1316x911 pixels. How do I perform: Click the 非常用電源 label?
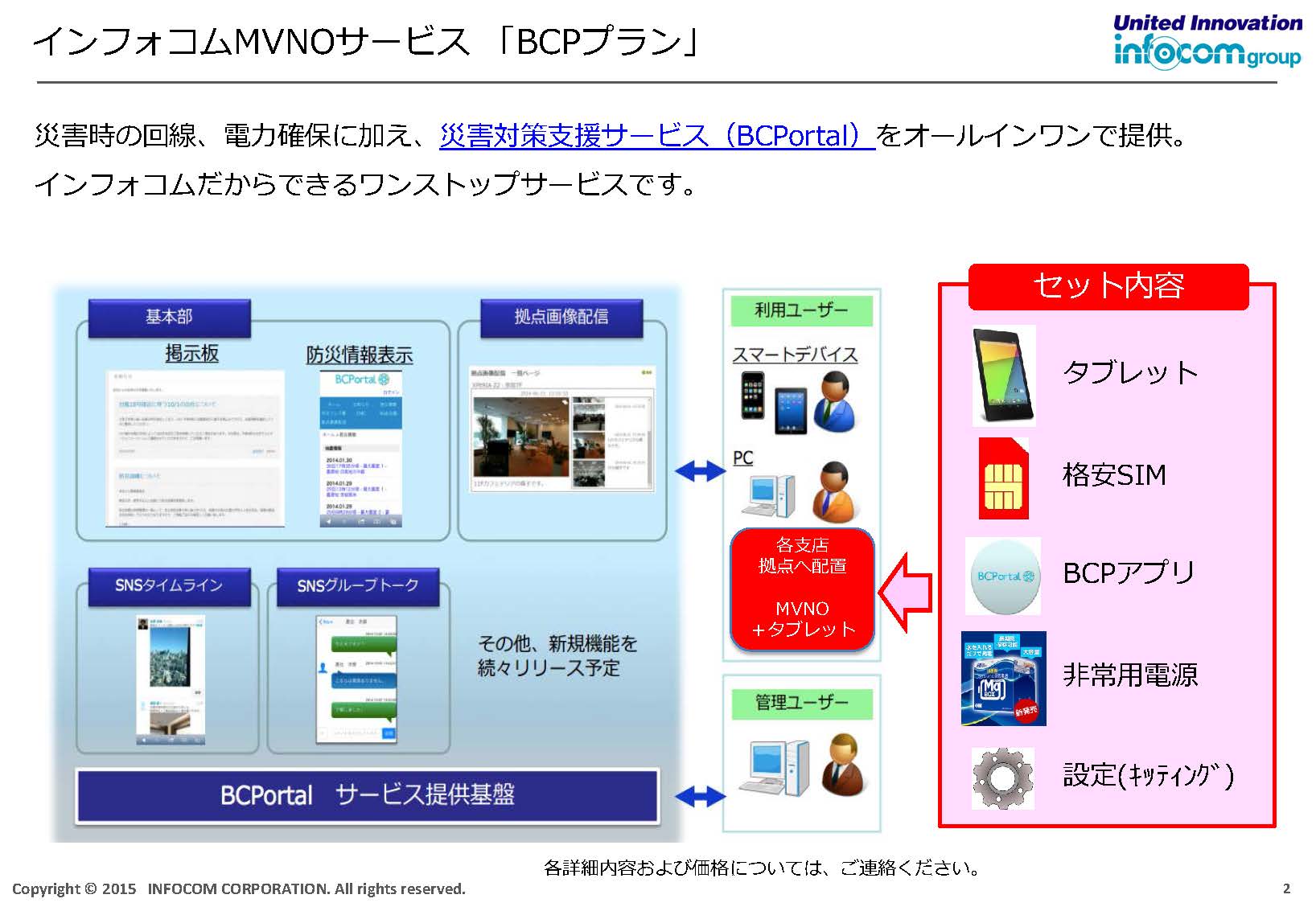(x=1130, y=675)
